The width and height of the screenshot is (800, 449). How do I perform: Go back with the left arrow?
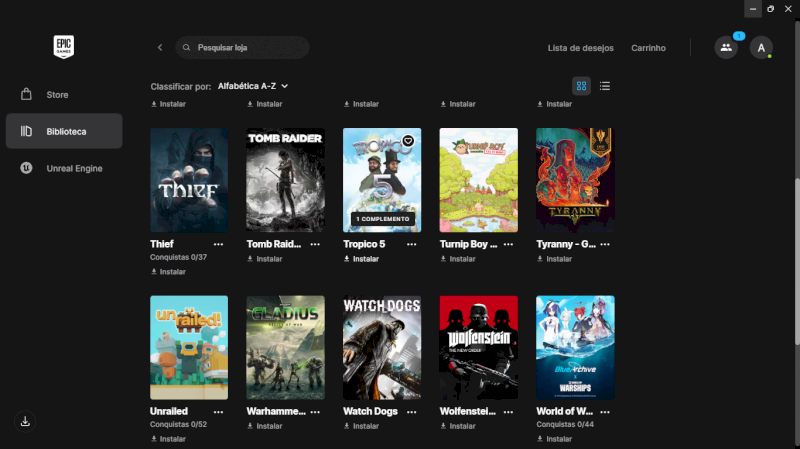pyautogui.click(x=160, y=47)
